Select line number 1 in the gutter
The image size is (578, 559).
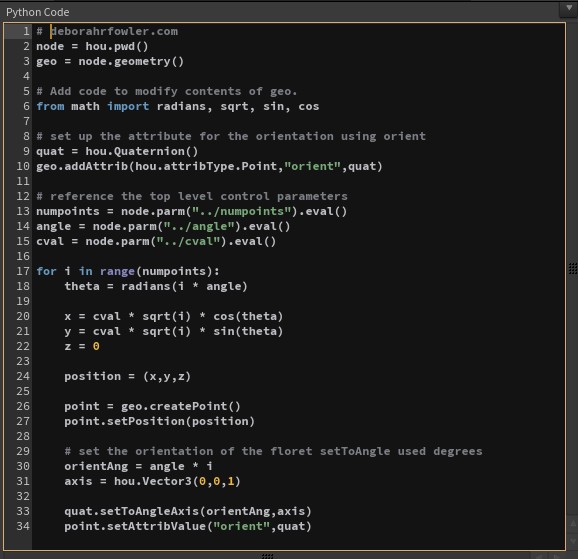(x=26, y=31)
